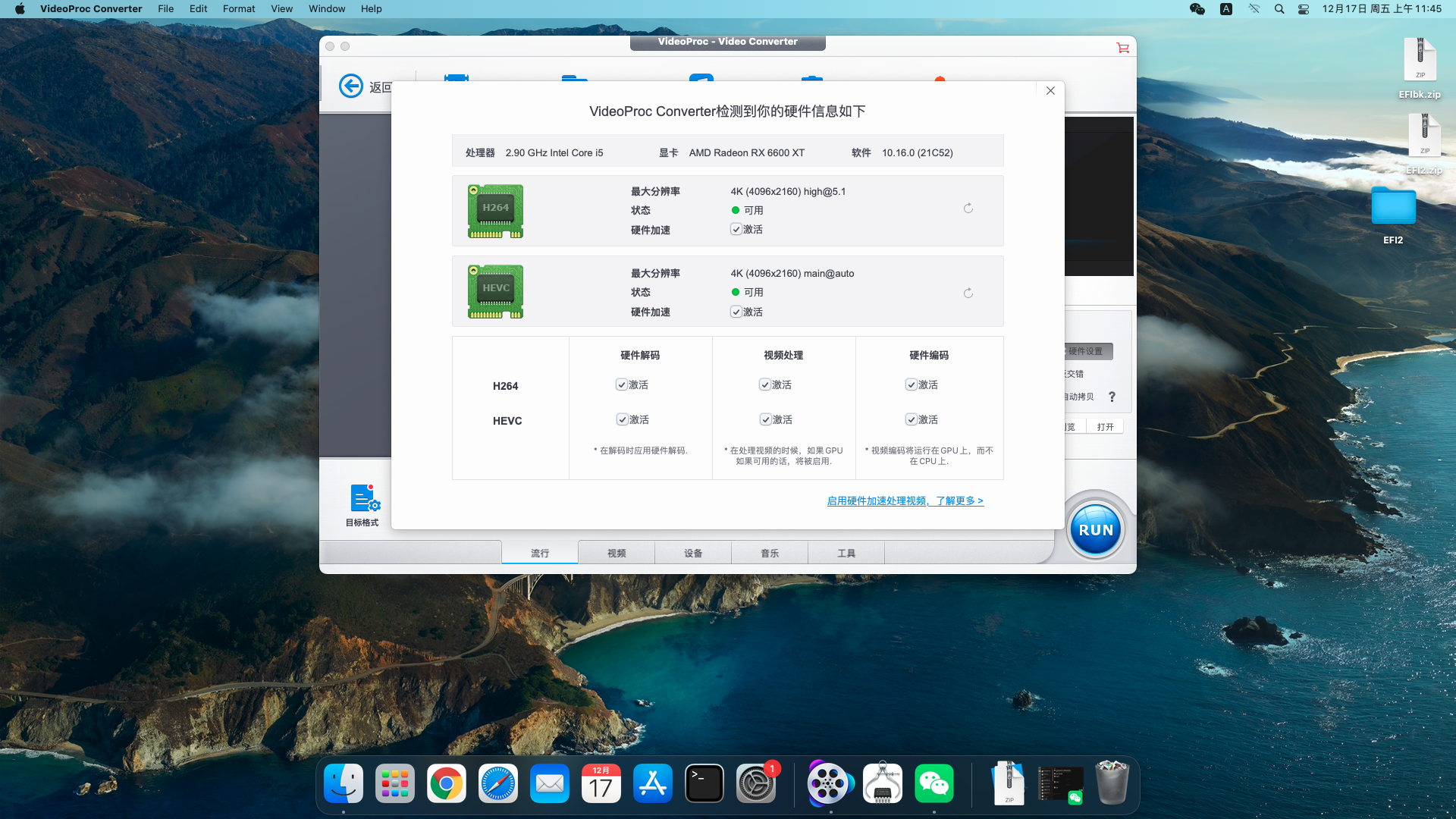Screen dimensions: 1456x819
Task: Switch to the 视频 tab
Action: [x=617, y=554]
